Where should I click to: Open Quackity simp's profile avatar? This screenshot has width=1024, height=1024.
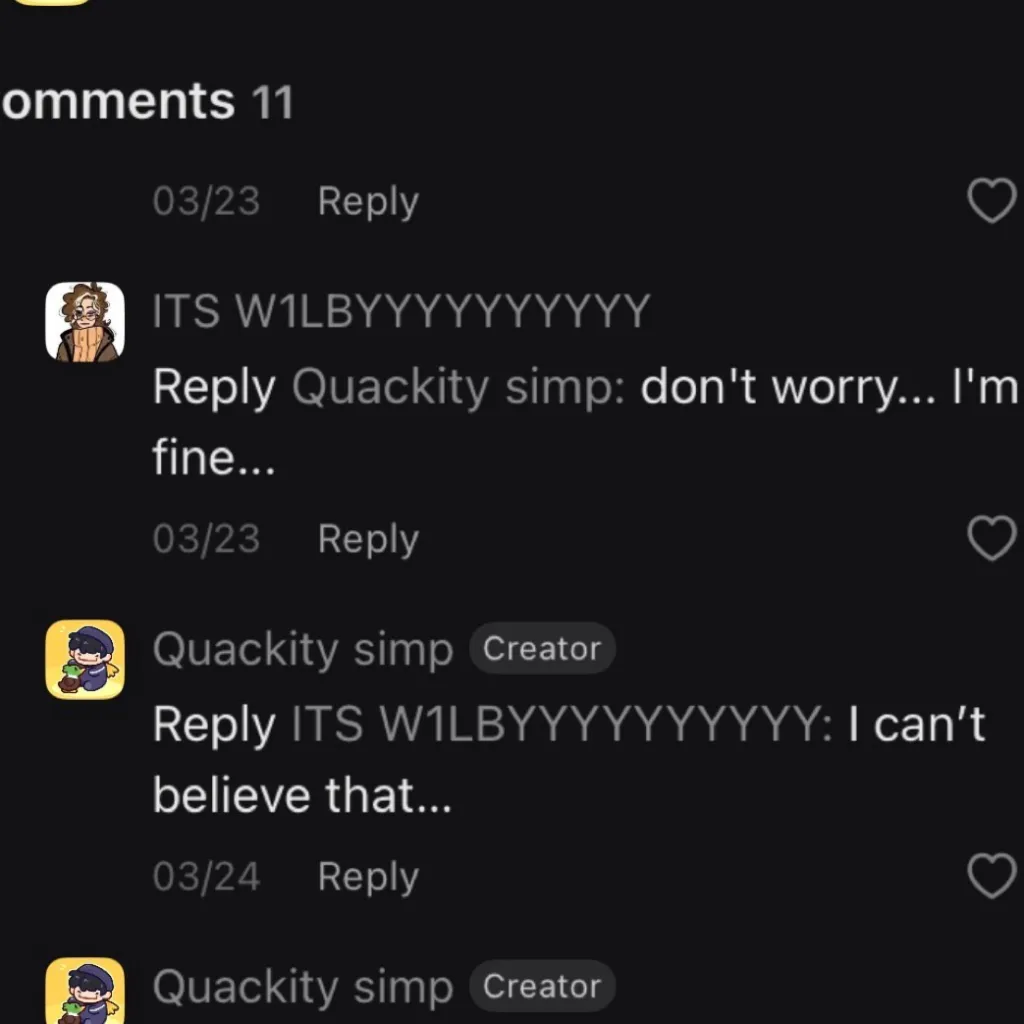tap(85, 659)
